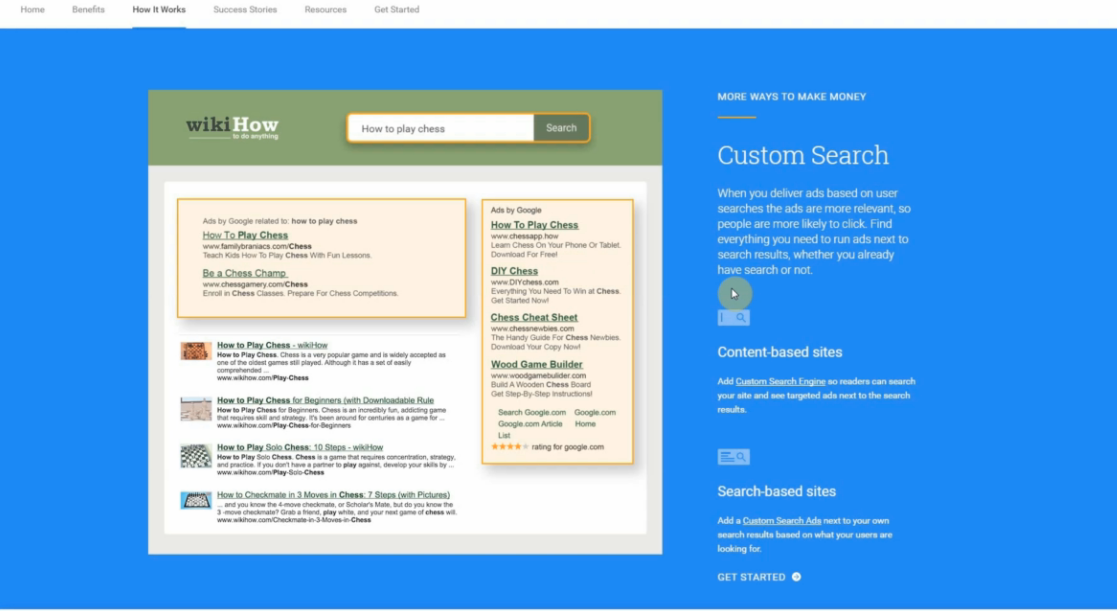Open 'How To Play Chess' chessapp.how ad
Viewport: 1117px width, 611px height.
[x=534, y=225]
